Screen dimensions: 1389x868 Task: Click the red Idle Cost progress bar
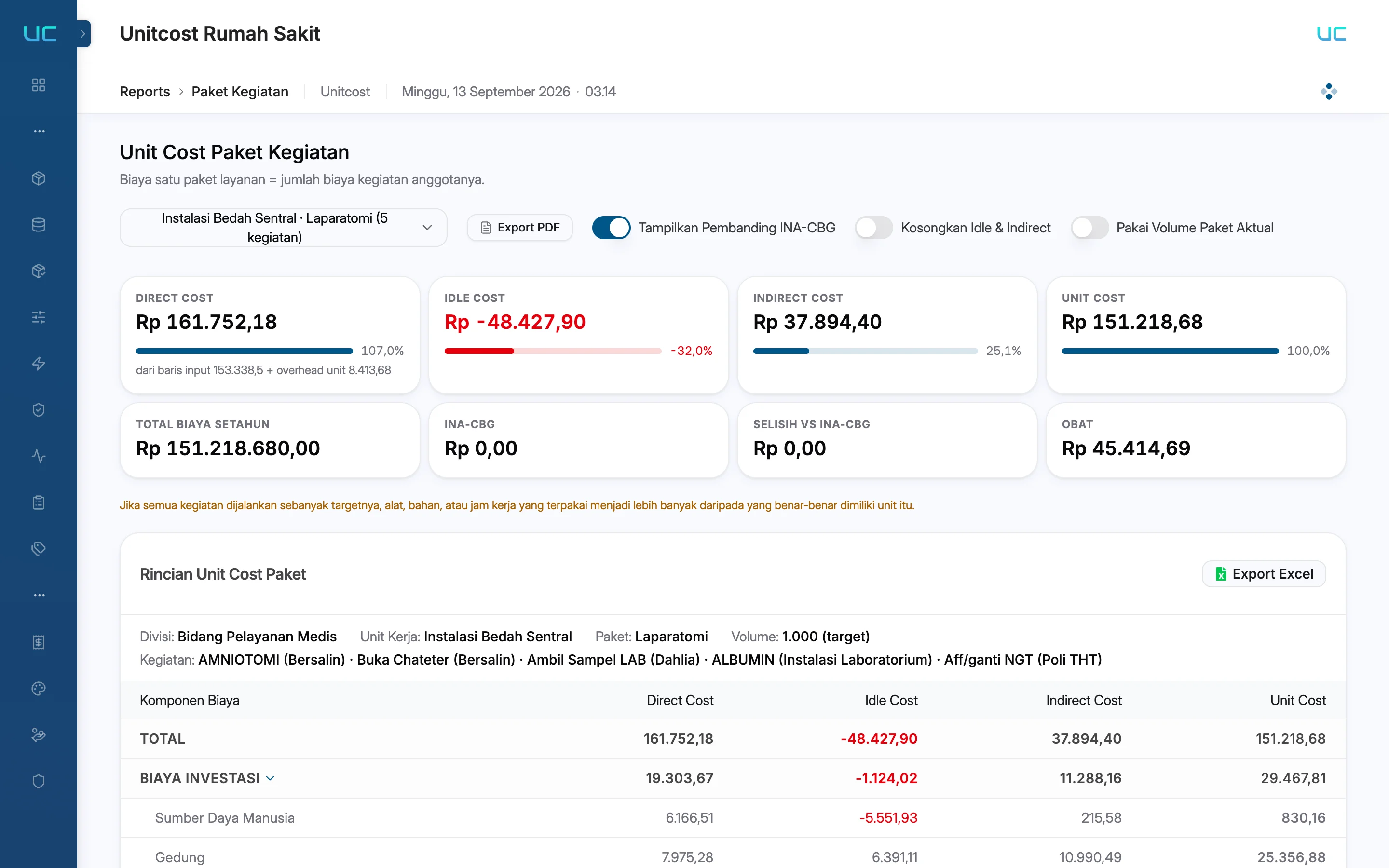click(x=553, y=351)
